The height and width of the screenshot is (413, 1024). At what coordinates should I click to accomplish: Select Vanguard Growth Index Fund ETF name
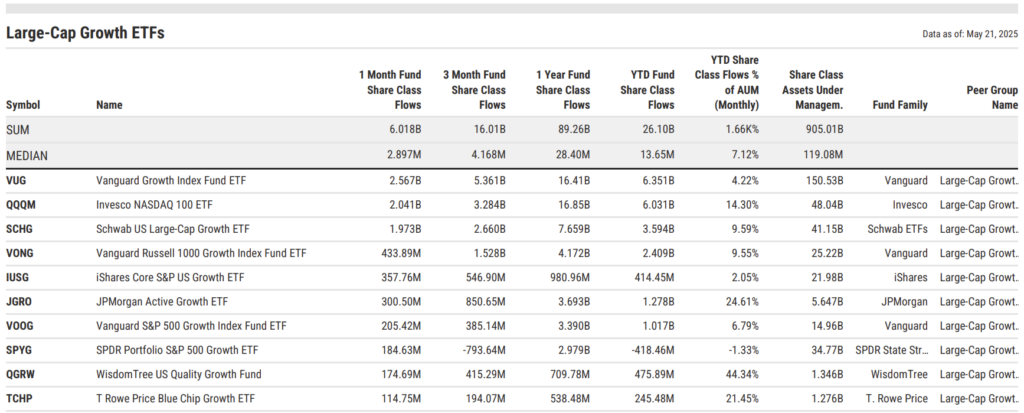171,181
